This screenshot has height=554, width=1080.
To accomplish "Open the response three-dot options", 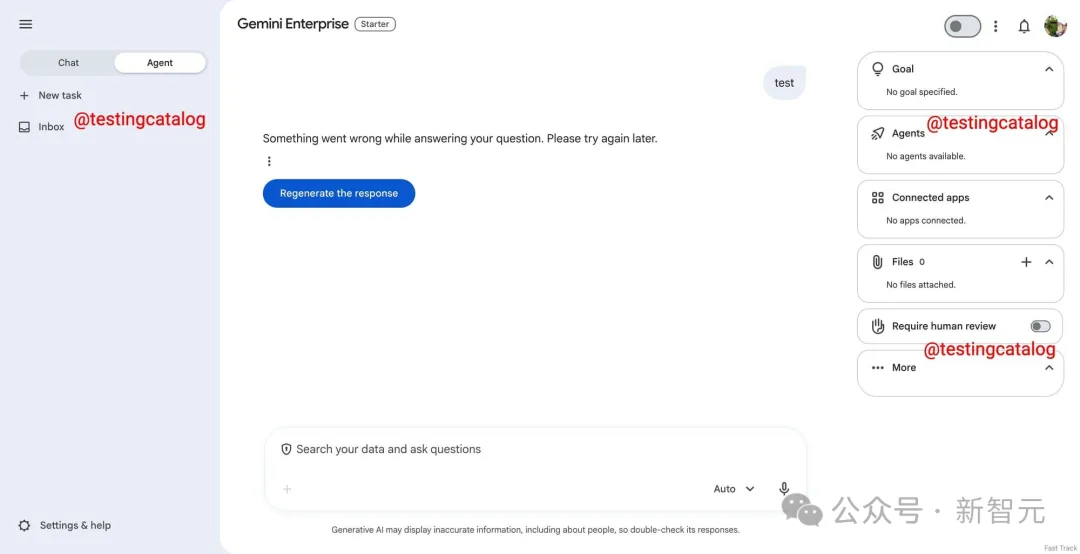I will (269, 161).
